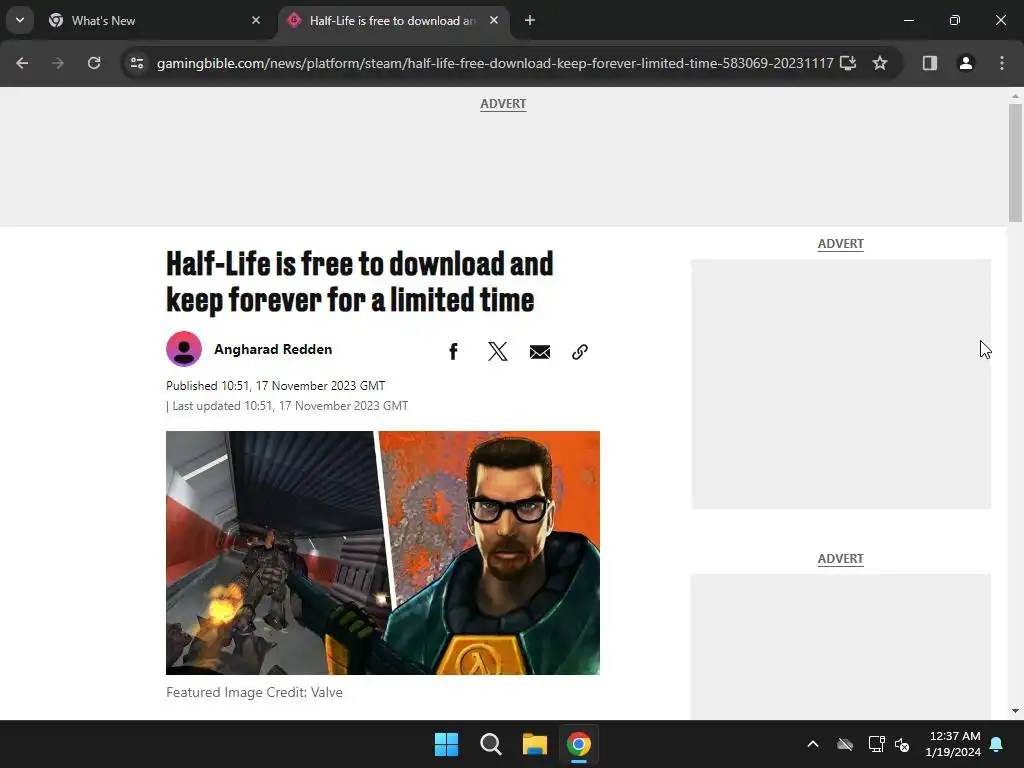Click the muted volume tray icon

click(903, 744)
